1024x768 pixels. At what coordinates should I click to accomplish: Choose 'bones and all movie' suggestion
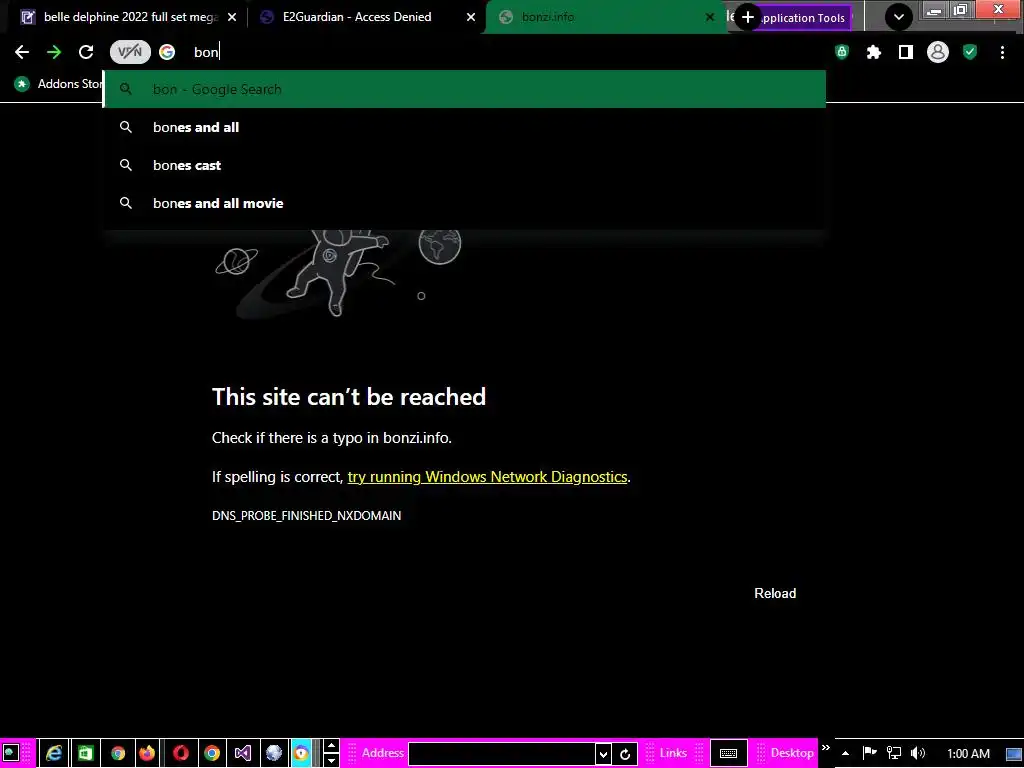[464, 203]
